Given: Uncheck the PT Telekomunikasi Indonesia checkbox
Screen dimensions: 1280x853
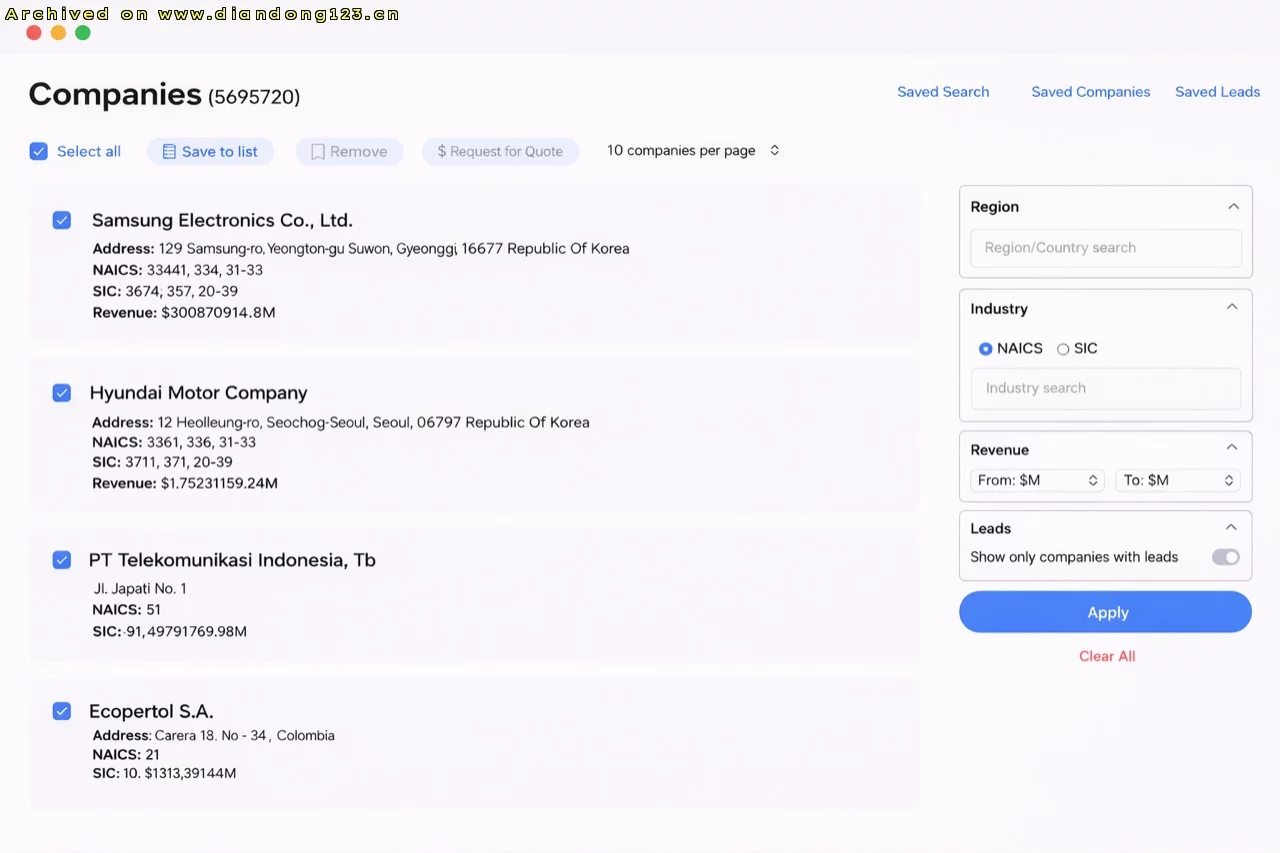Looking at the screenshot, I should coord(62,560).
